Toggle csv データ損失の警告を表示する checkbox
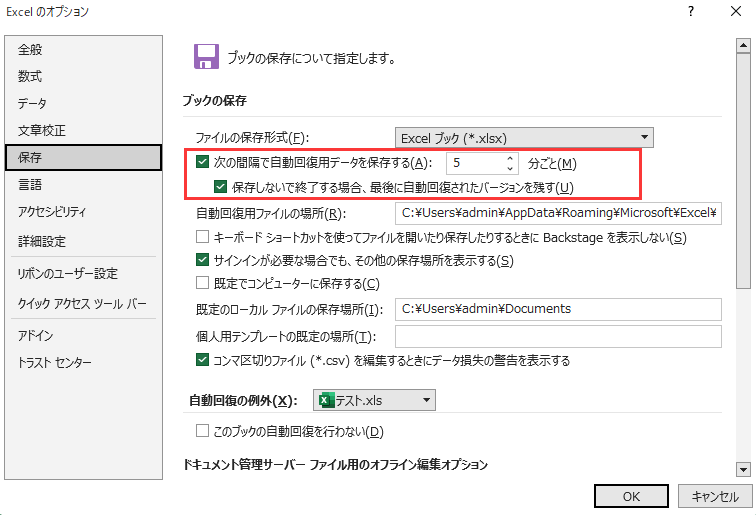Image resolution: width=756 pixels, height=515 pixels. pyautogui.click(x=202, y=360)
